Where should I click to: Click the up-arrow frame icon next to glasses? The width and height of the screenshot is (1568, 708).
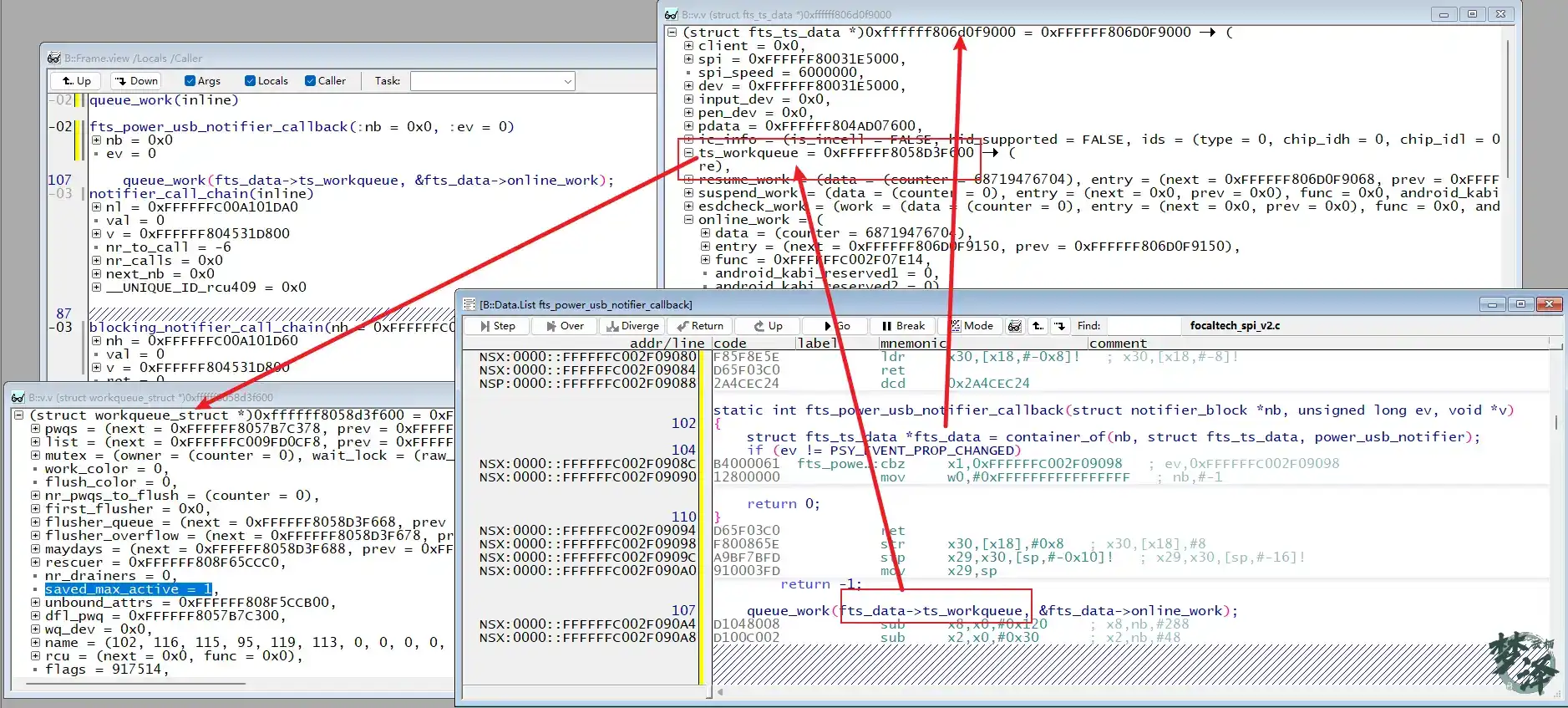1038,326
